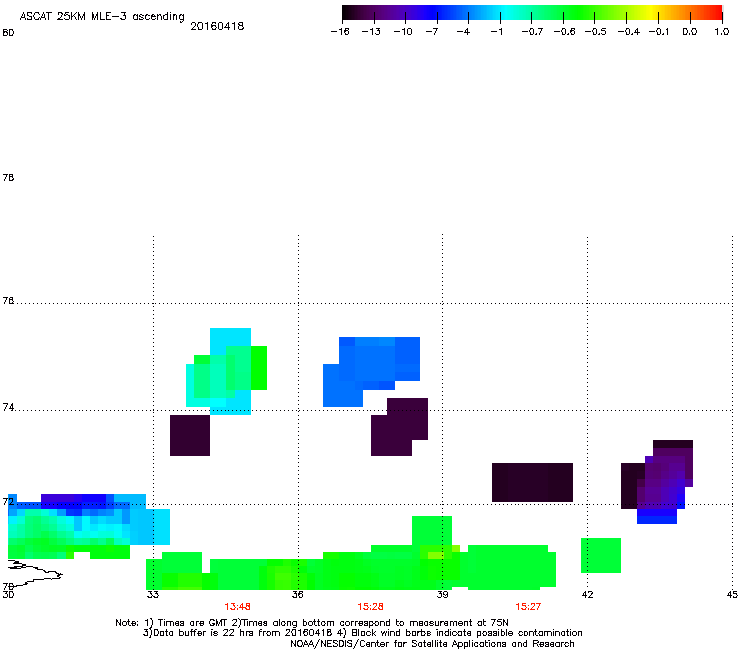Click the longitude label 33

(x=152, y=594)
